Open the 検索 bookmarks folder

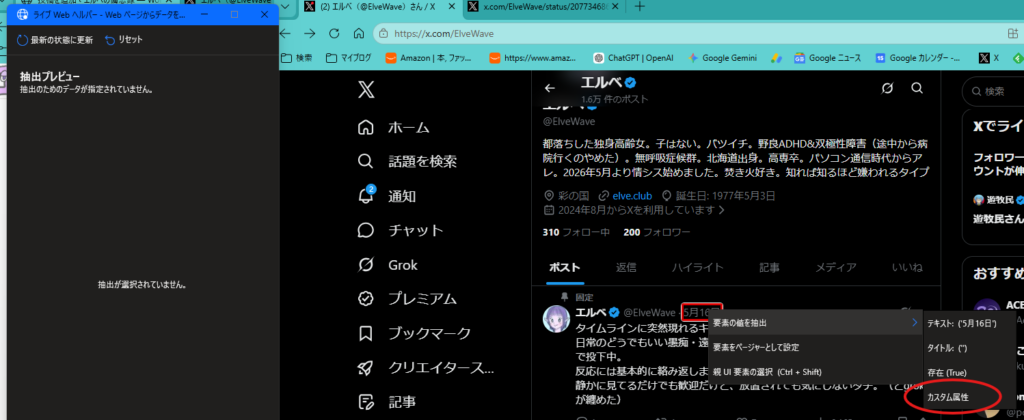point(296,57)
